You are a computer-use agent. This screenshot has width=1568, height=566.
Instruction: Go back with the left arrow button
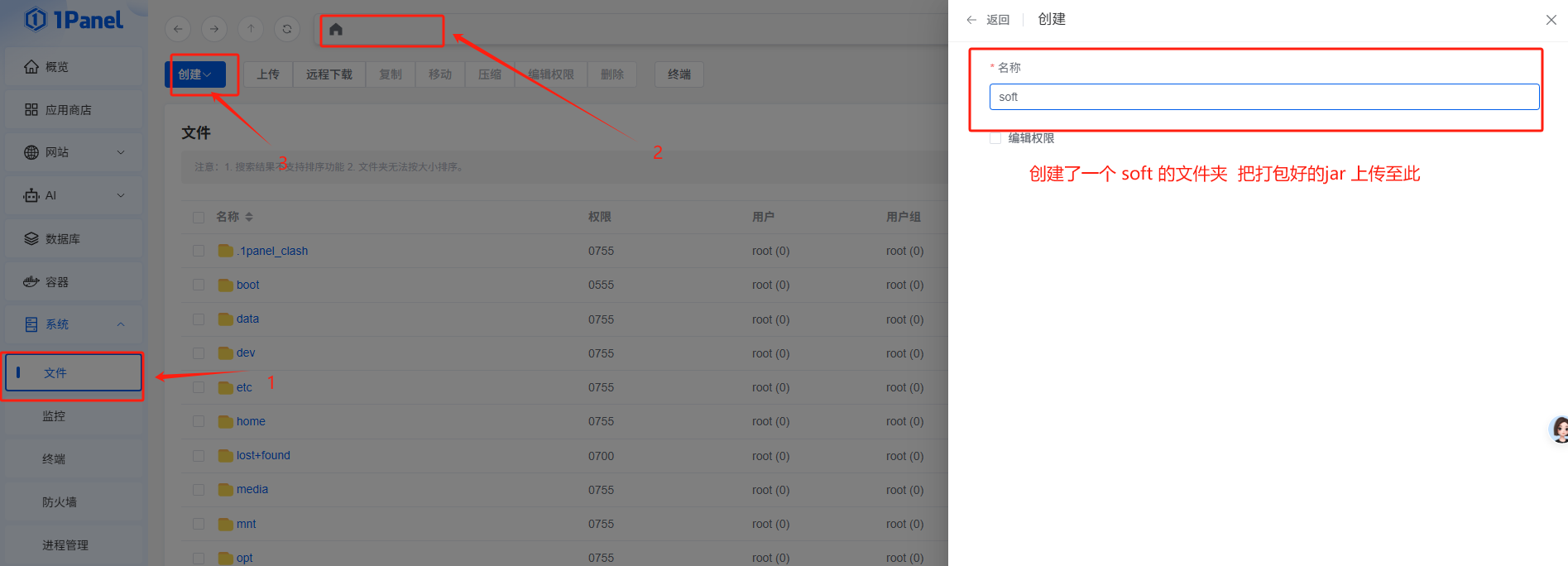coord(178,29)
